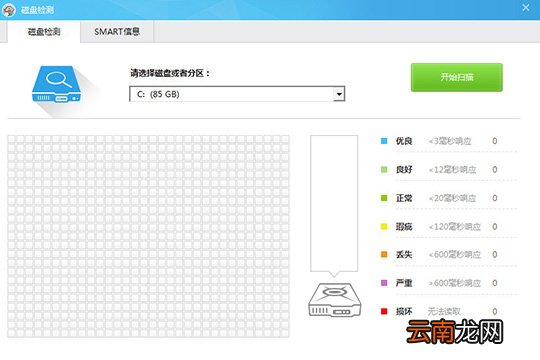This screenshot has width=540, height=360.
Task: Click the green 开始扫描 start scan button
Action: coord(456,77)
